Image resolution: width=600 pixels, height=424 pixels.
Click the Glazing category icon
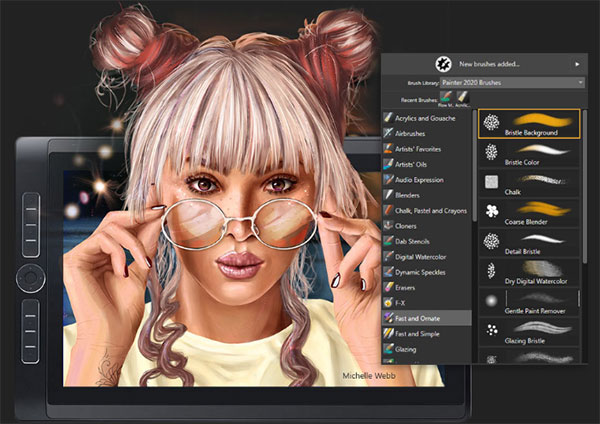click(388, 349)
